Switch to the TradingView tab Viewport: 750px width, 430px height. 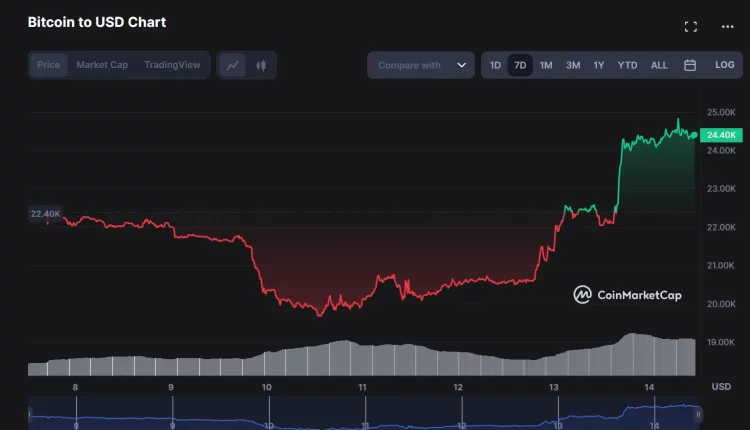(172, 65)
